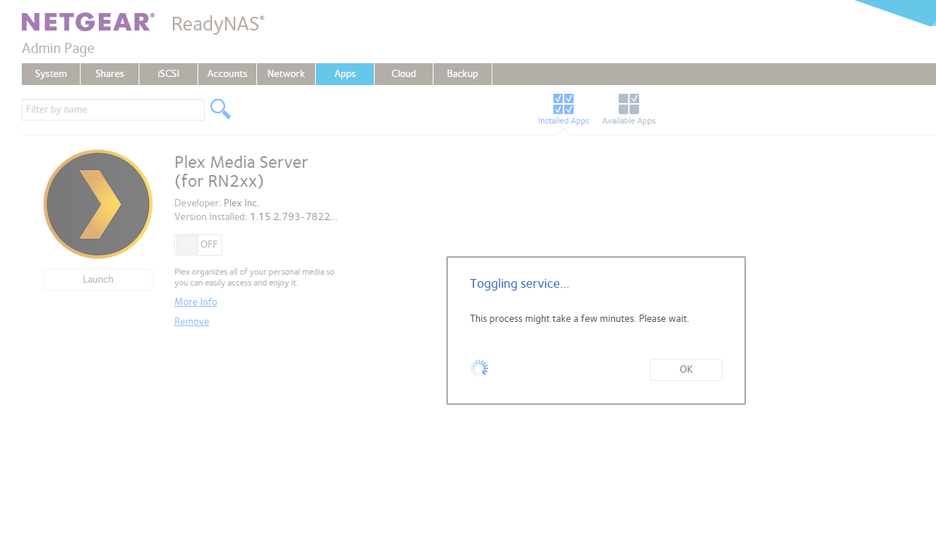Click the 'Plex Media Server (for RN2xx)' title
The width and height of the screenshot is (936, 534).
(x=241, y=171)
